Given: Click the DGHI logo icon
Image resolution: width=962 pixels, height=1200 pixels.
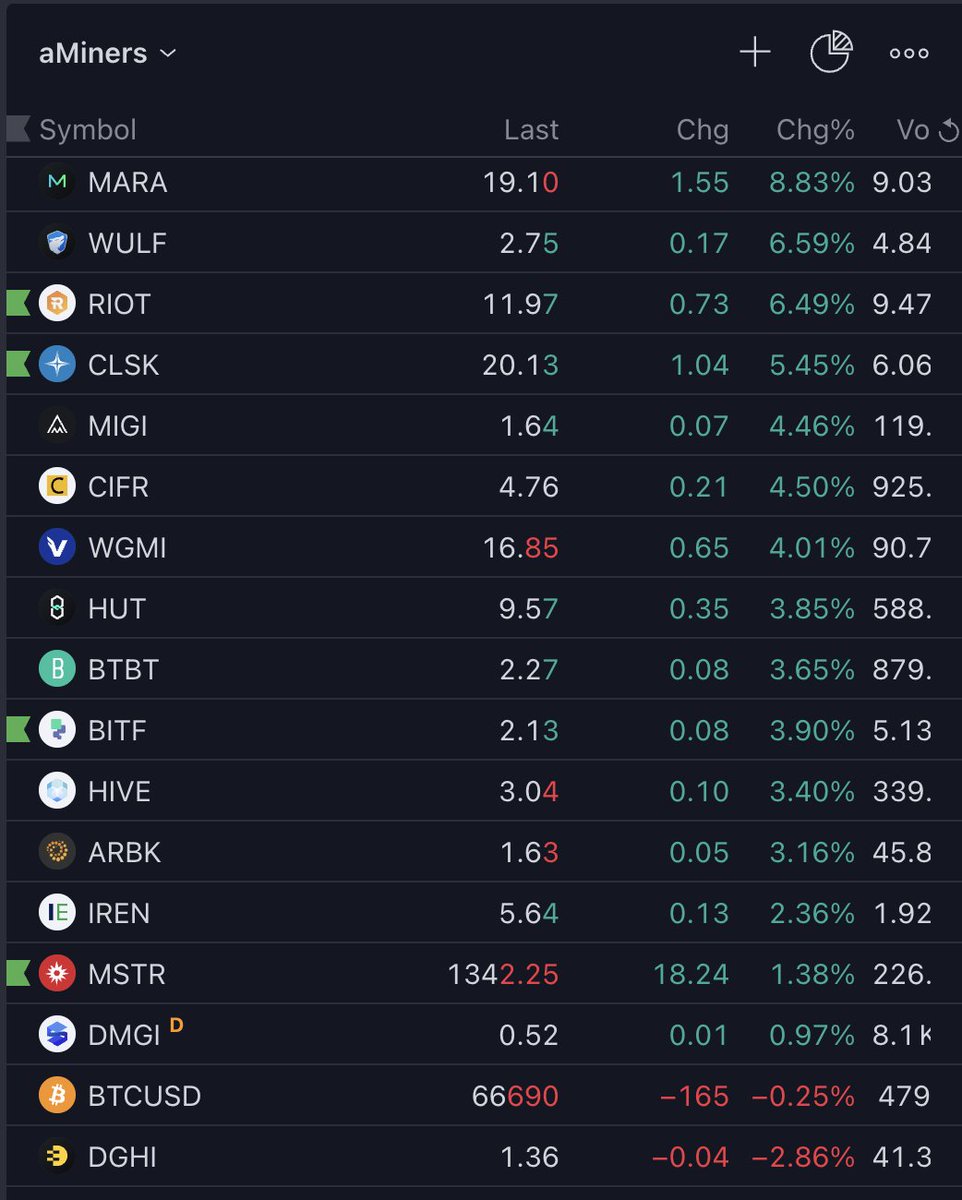Looking at the screenshot, I should pyautogui.click(x=57, y=1156).
